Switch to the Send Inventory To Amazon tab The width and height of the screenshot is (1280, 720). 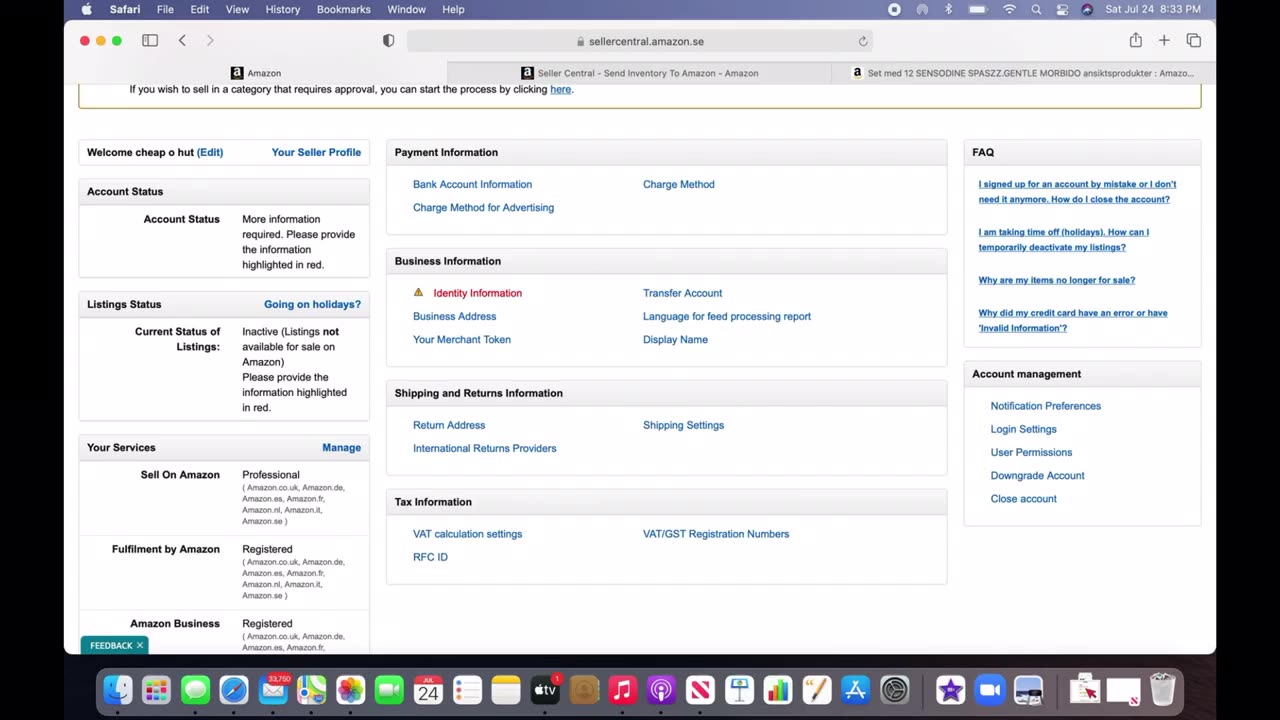point(639,73)
